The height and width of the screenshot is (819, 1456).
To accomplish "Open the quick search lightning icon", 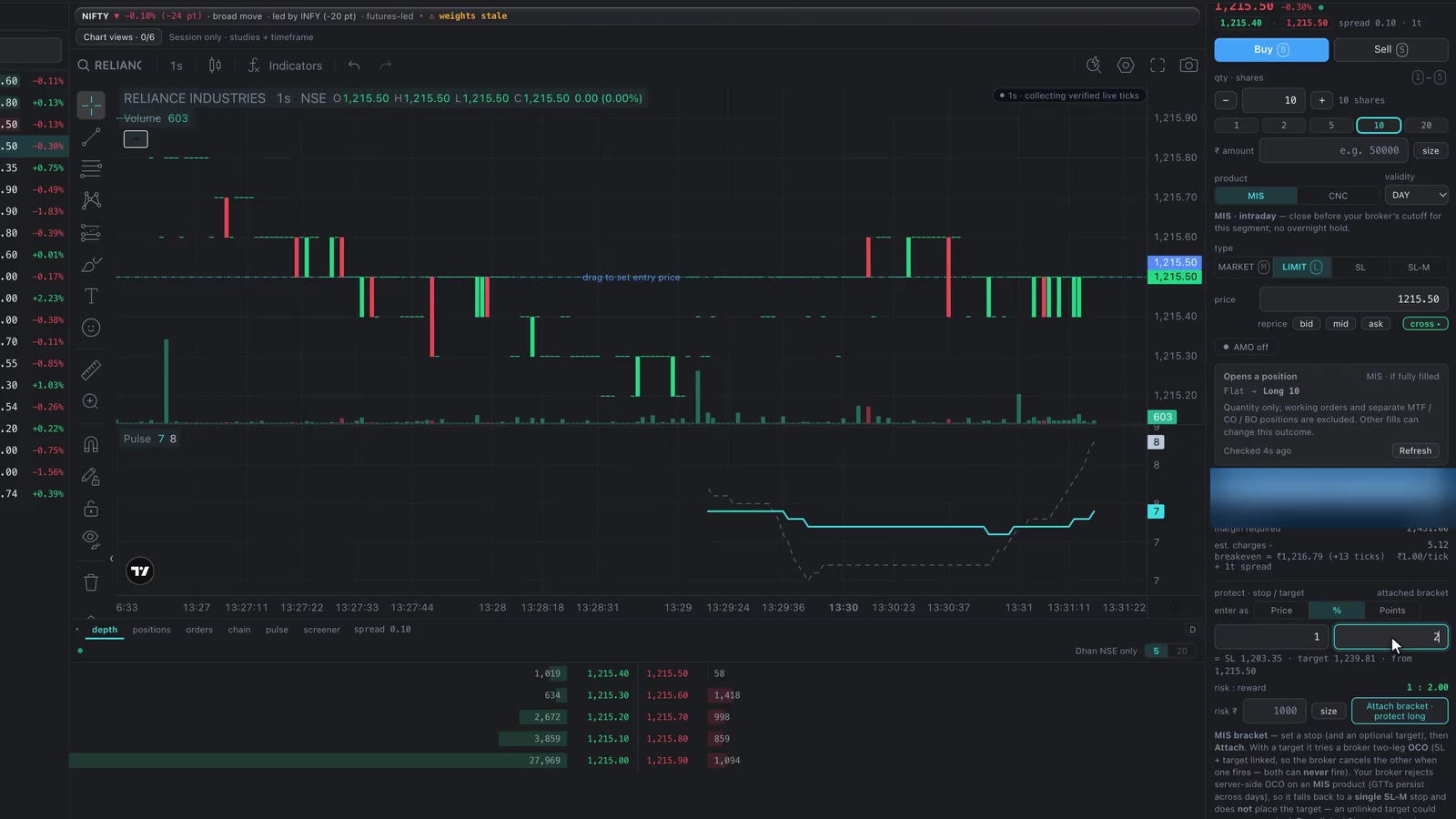I will click(x=1094, y=66).
